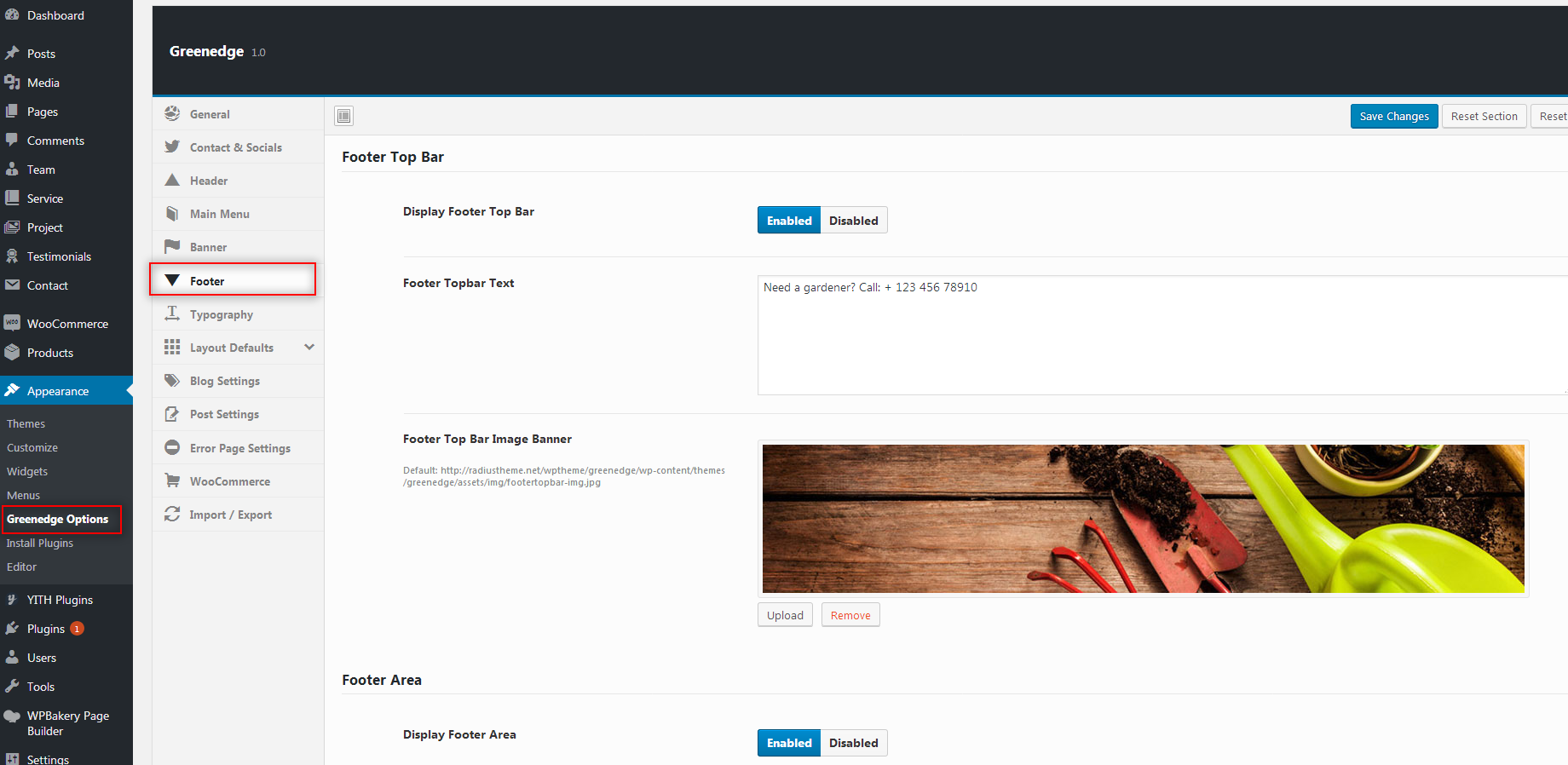The height and width of the screenshot is (765, 1568).
Task: Click the WPBakery Page Builder icon
Action: 12,716
